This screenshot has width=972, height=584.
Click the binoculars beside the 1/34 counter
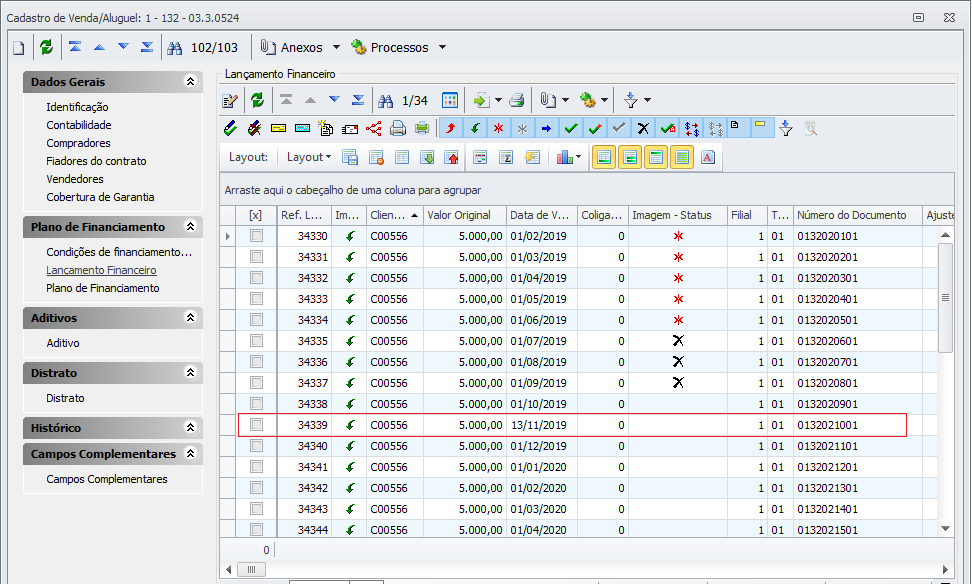tap(386, 100)
